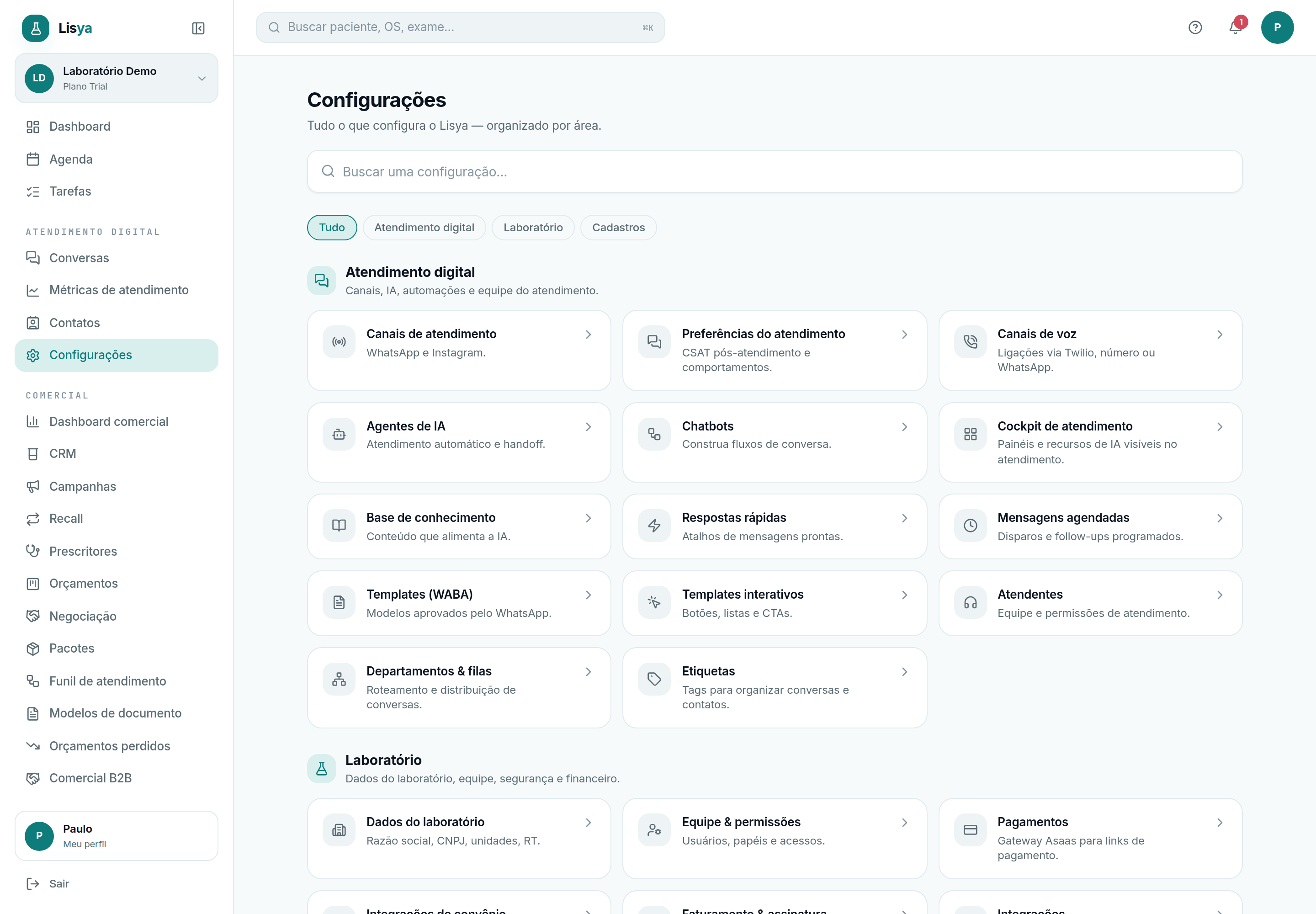The image size is (1316, 914).
Task: Select the Cadastros filter chip
Action: point(619,227)
